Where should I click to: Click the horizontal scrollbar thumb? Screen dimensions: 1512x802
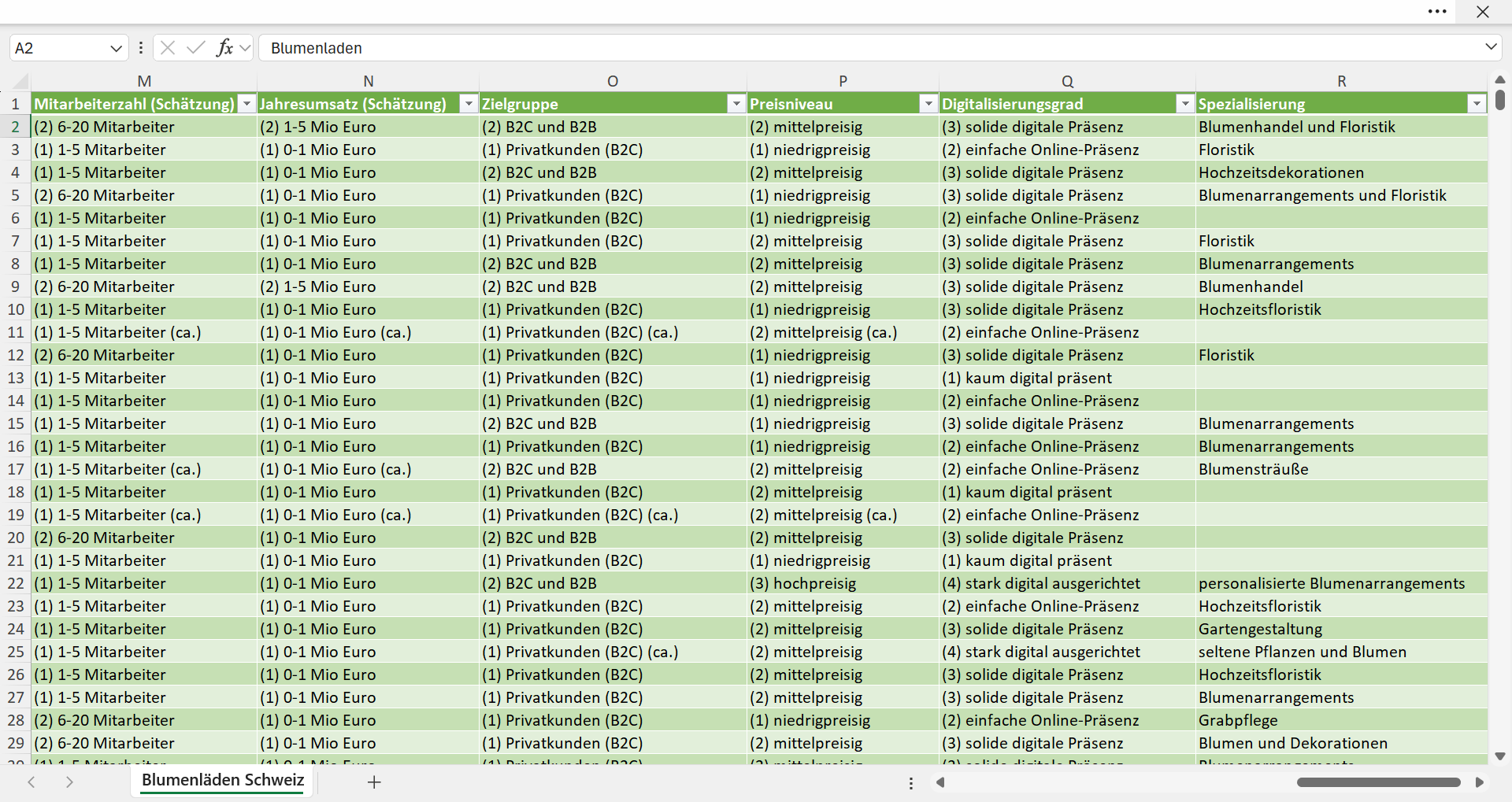tap(1378, 782)
